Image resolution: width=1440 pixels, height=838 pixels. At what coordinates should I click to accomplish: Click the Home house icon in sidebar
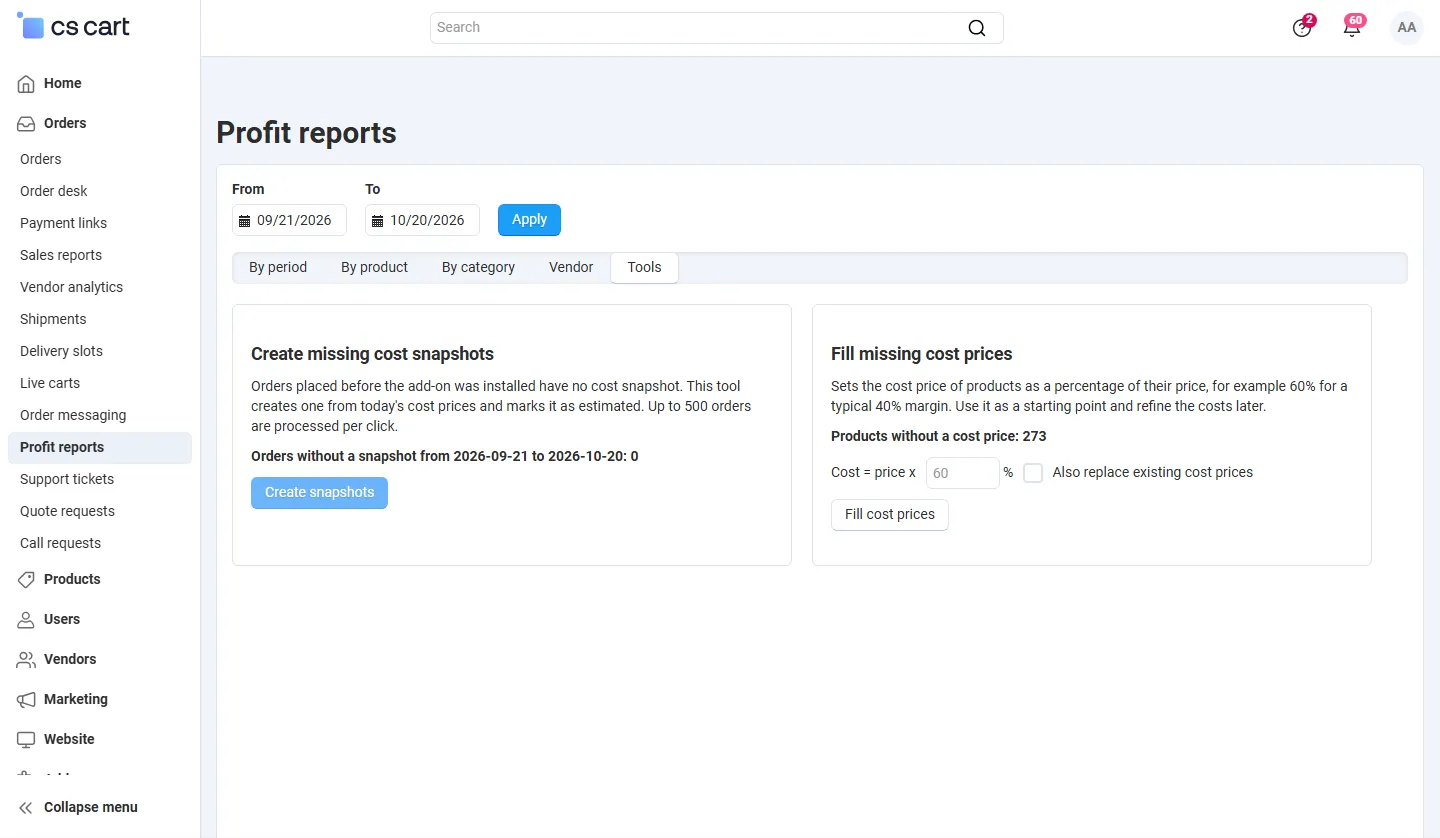tap(26, 84)
